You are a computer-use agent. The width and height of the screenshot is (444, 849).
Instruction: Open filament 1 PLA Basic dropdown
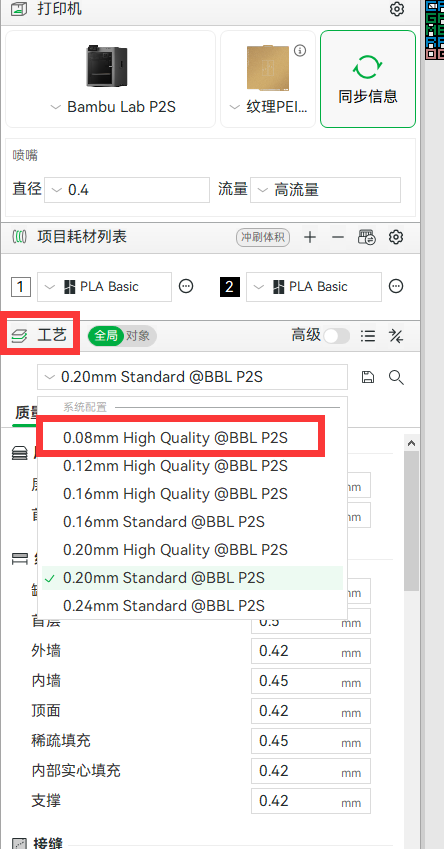pyautogui.click(x=105, y=286)
